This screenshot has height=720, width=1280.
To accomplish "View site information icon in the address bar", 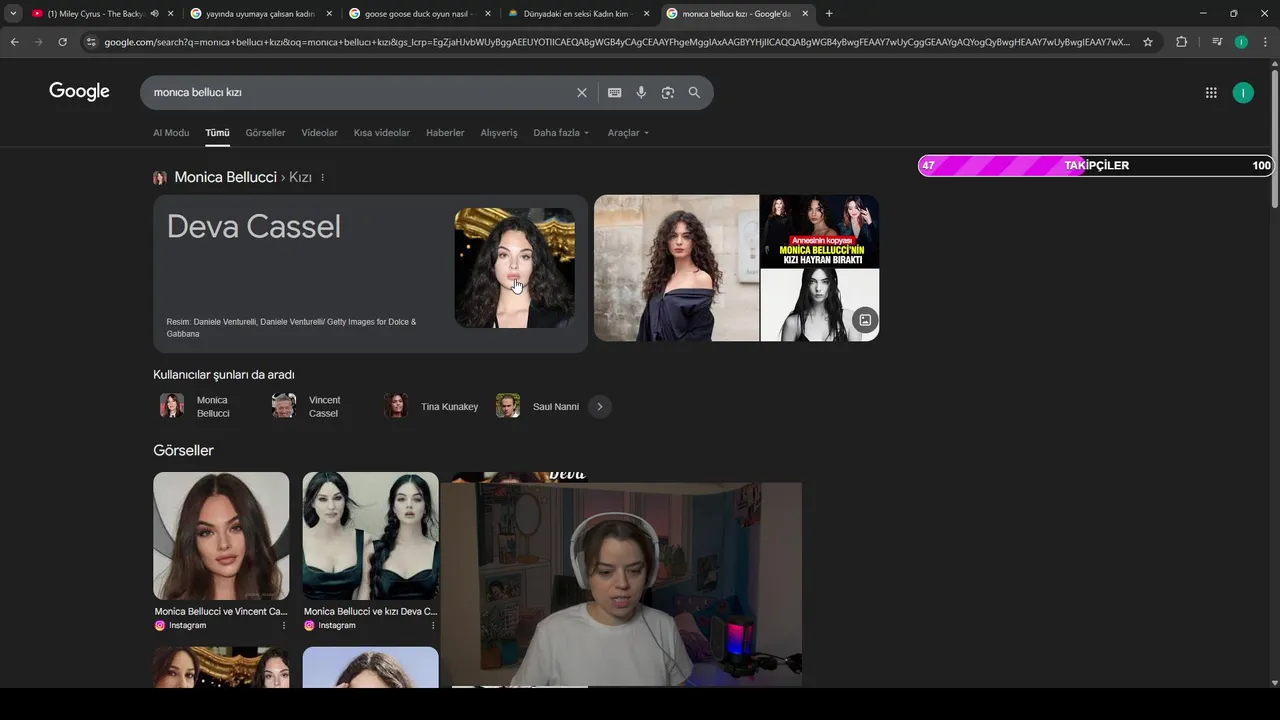I will pyautogui.click(x=91, y=42).
